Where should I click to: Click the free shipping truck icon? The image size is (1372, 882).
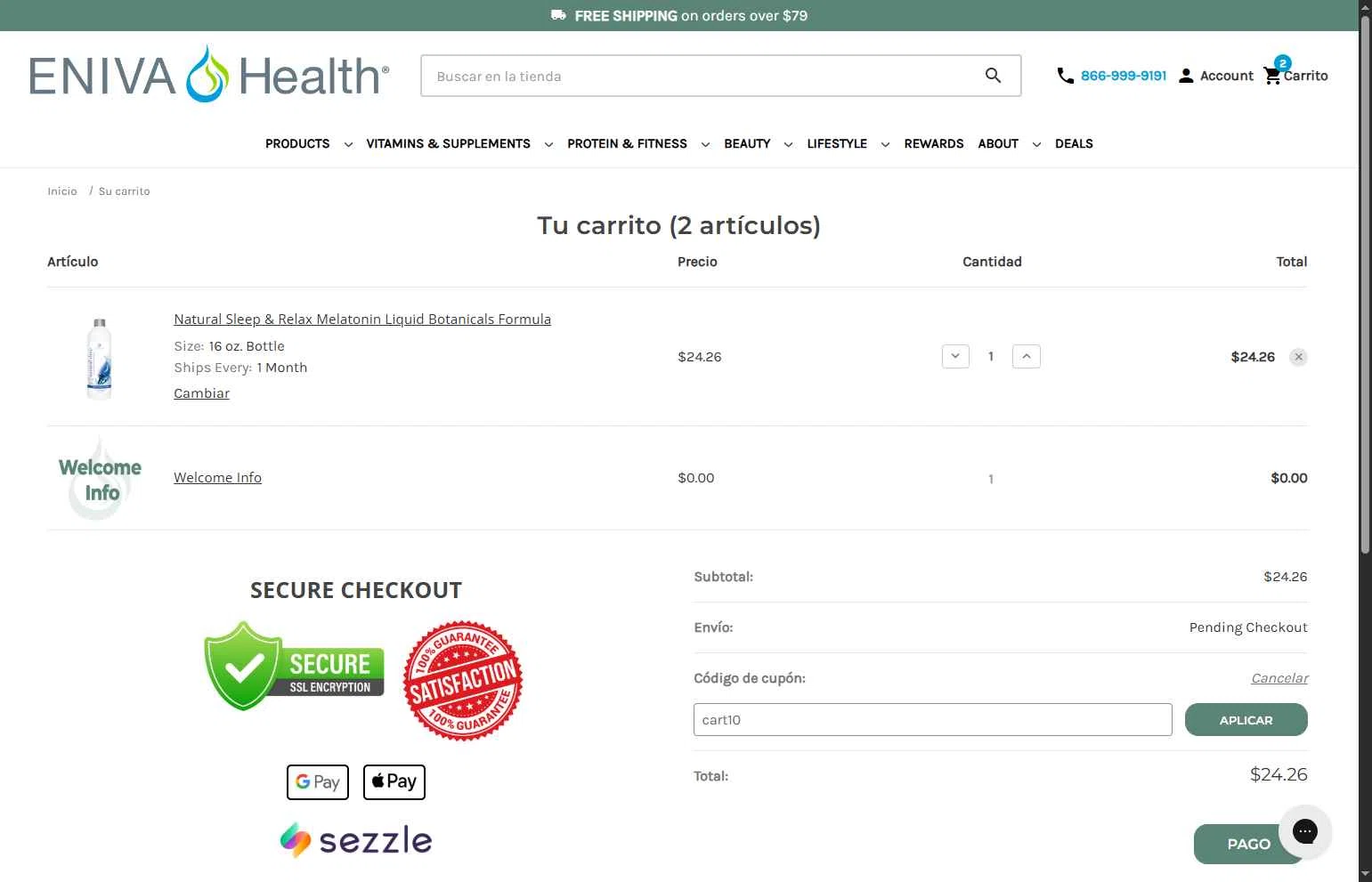pyautogui.click(x=558, y=15)
